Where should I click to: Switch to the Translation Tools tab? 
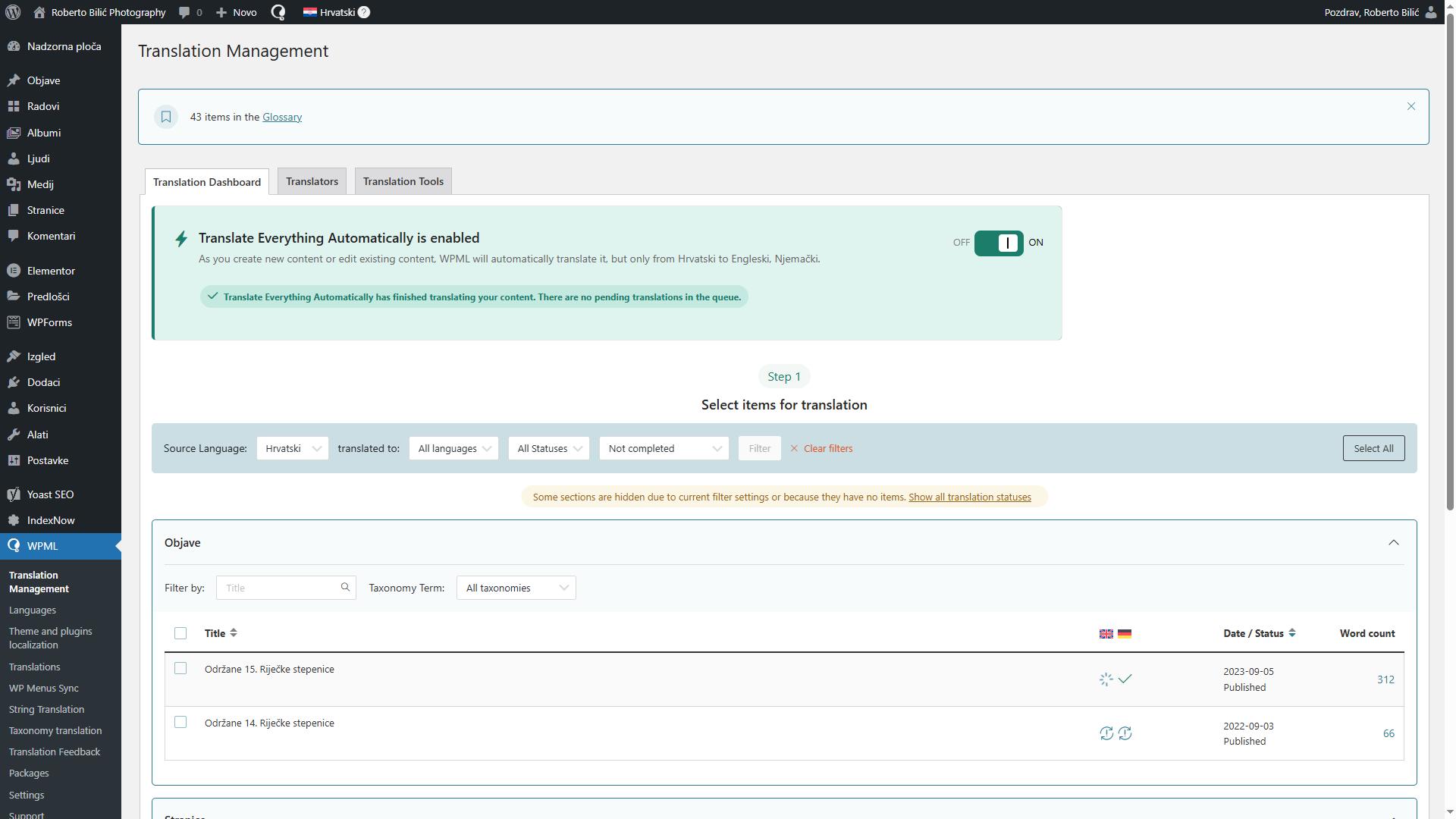pos(403,181)
